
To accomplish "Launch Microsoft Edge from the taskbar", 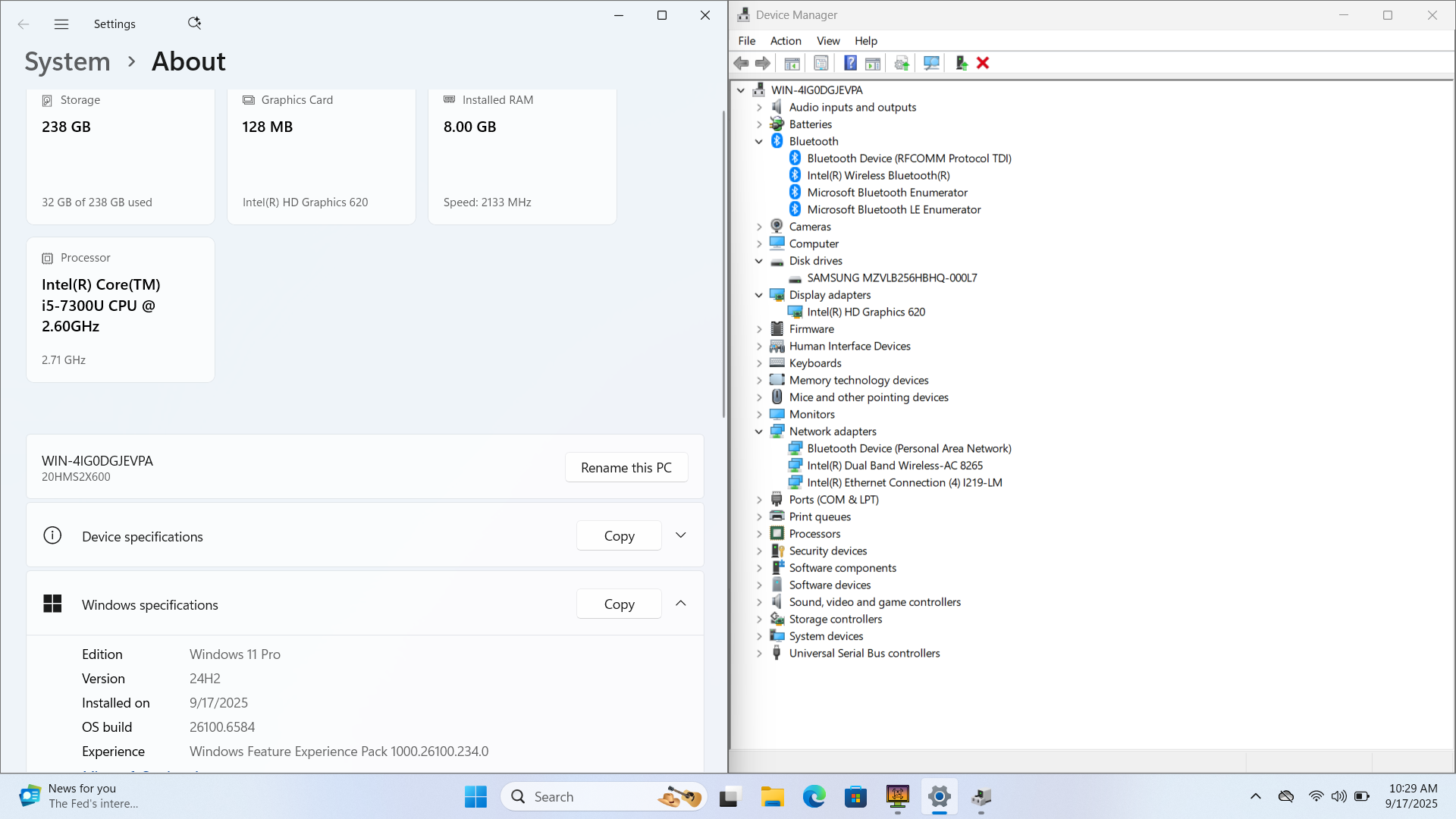I will point(814,796).
